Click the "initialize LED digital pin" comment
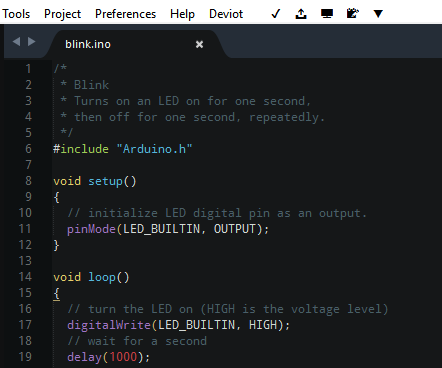The image size is (442, 368). (x=217, y=213)
